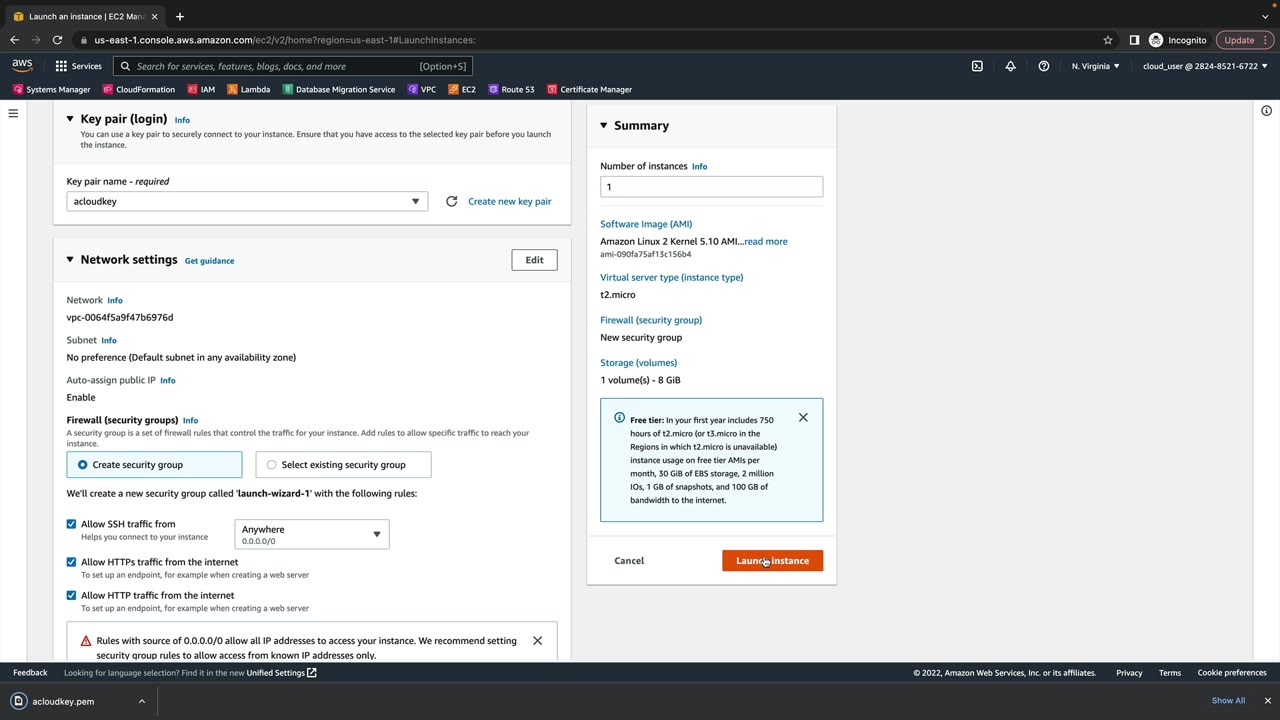Open the Database Migration Service bookmark

338,89
